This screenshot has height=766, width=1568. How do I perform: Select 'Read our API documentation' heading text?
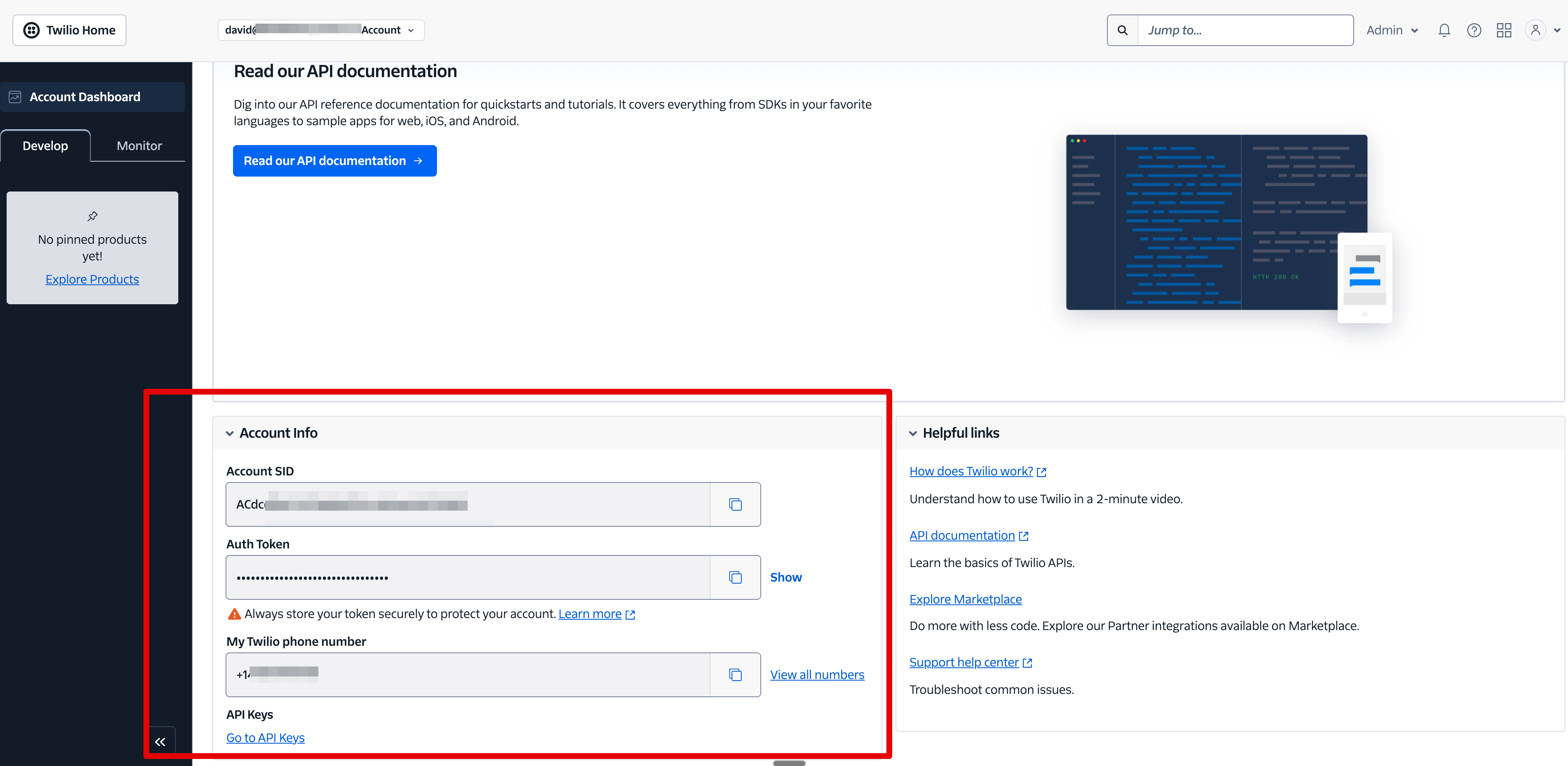345,71
